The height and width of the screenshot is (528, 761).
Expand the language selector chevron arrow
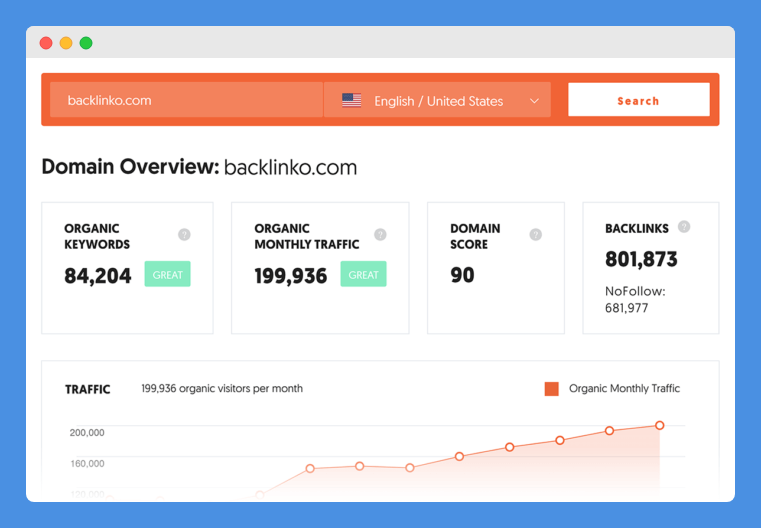coord(534,101)
